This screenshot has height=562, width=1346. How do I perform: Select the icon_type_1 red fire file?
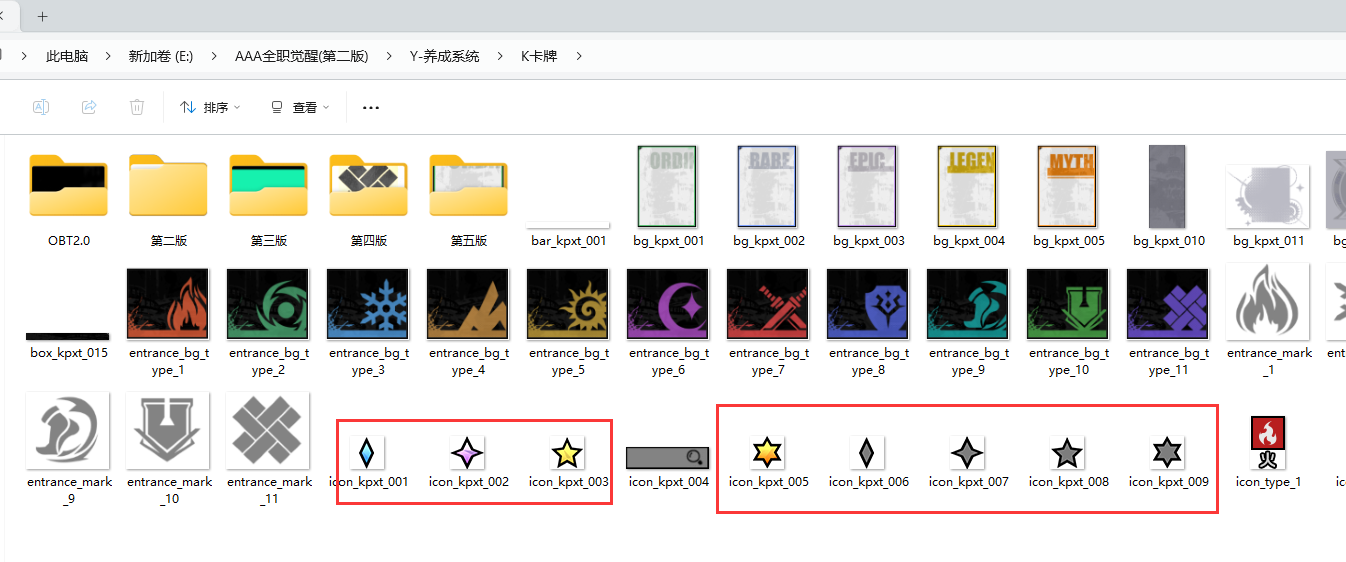(1268, 444)
